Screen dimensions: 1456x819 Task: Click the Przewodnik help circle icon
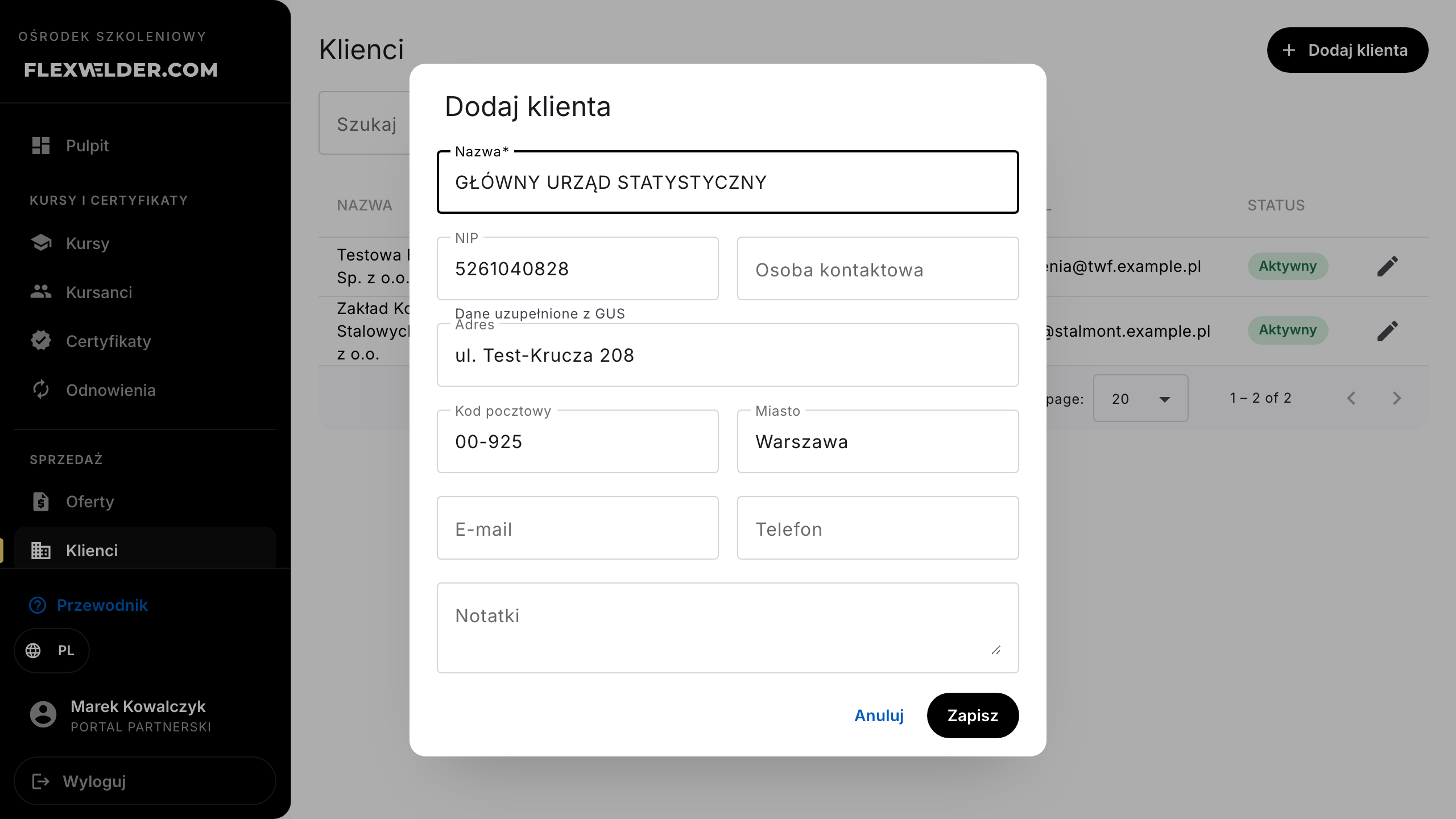click(38, 605)
